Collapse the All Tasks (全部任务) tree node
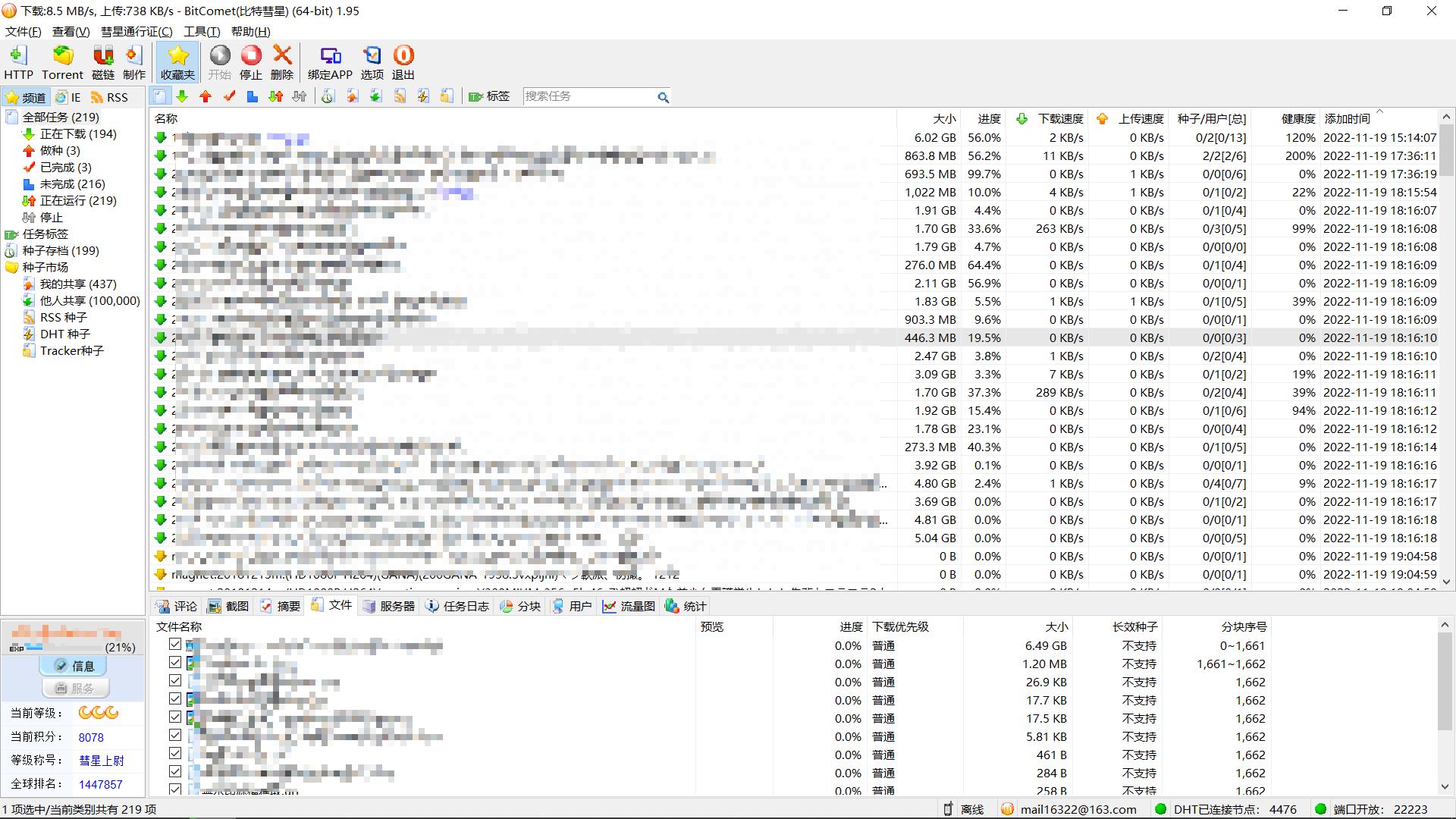 click(x=61, y=117)
